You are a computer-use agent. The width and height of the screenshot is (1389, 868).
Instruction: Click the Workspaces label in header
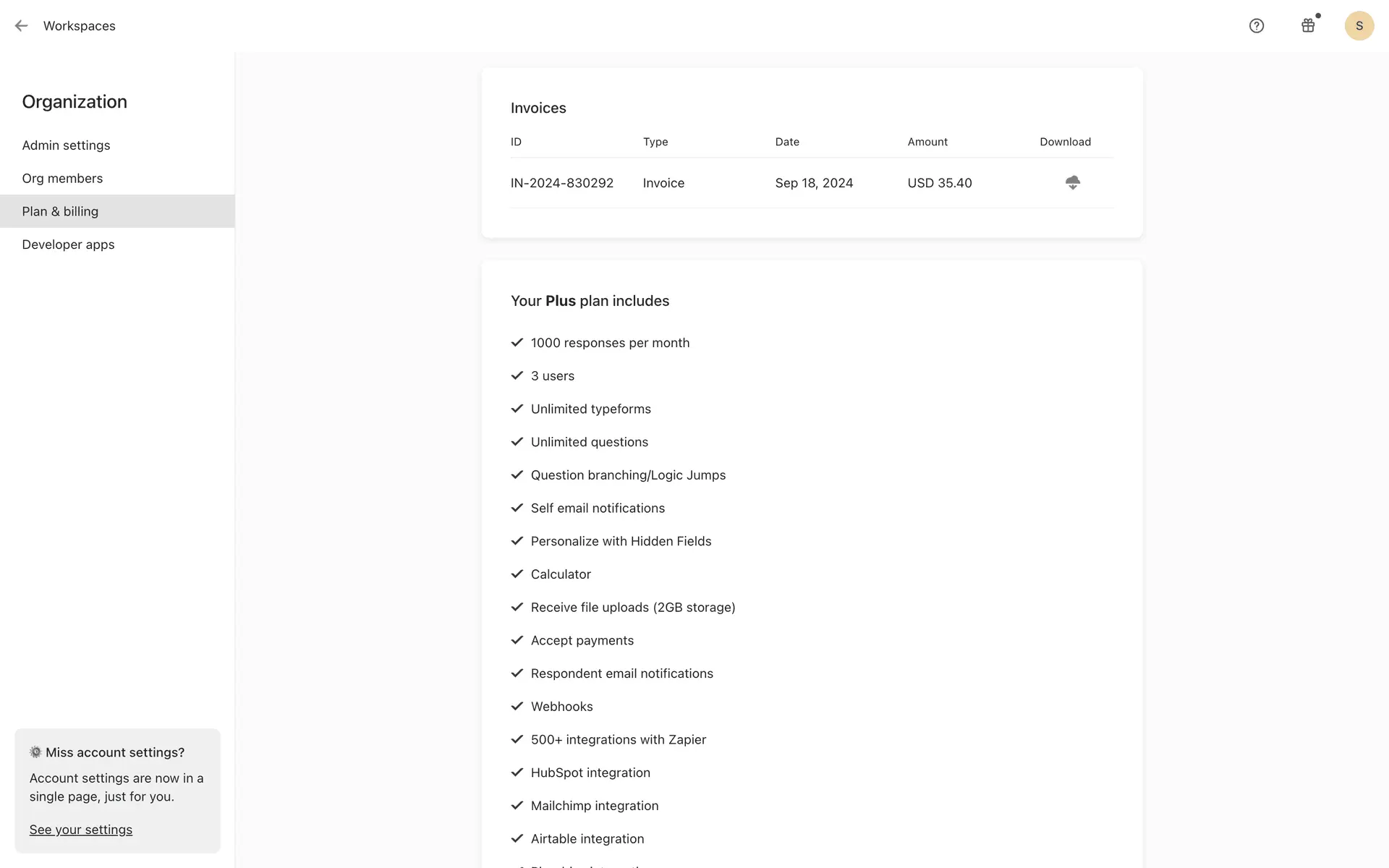click(x=80, y=26)
